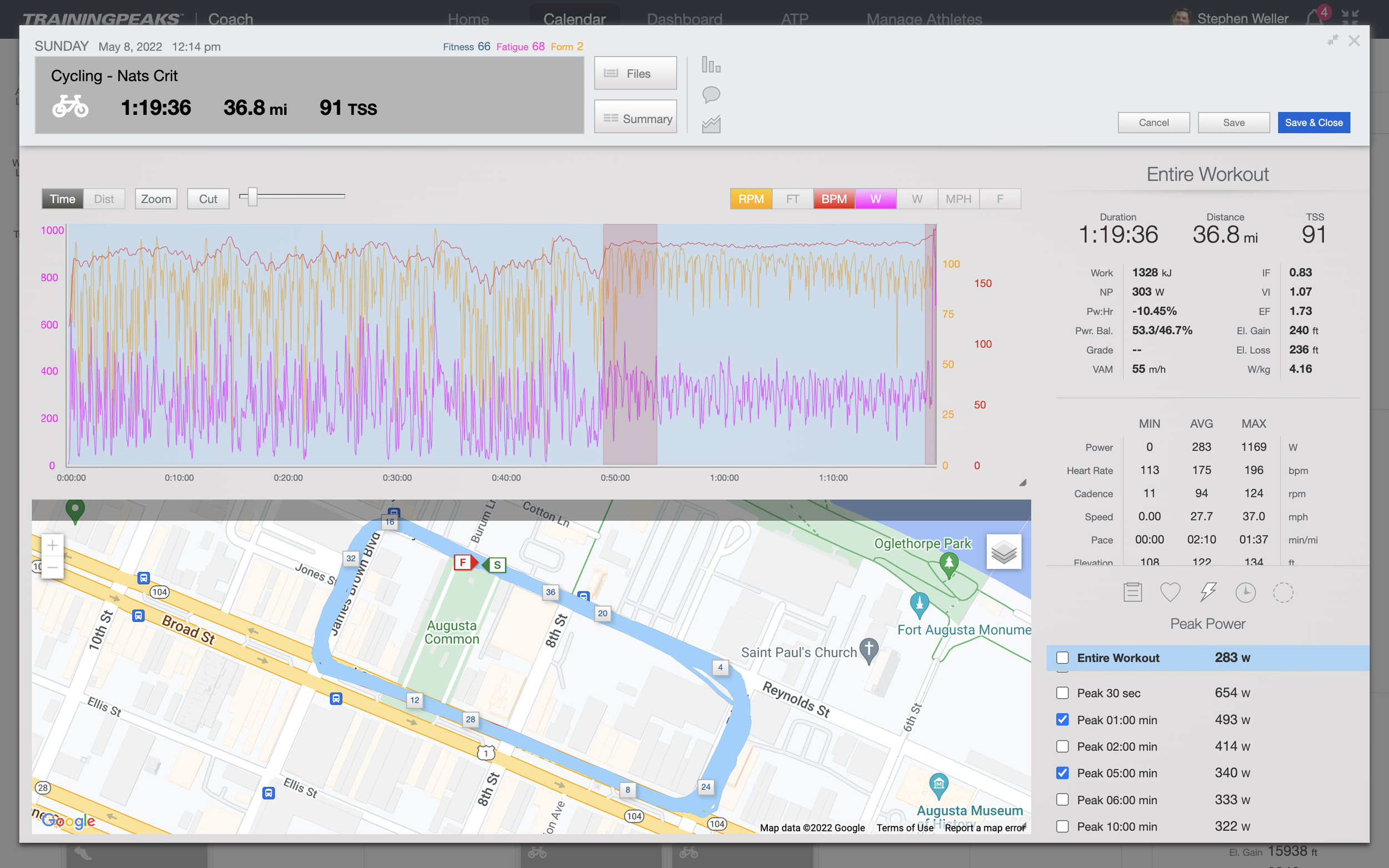Toggle the FT graph channel
Screen dimensions: 1389x868
[x=792, y=199]
